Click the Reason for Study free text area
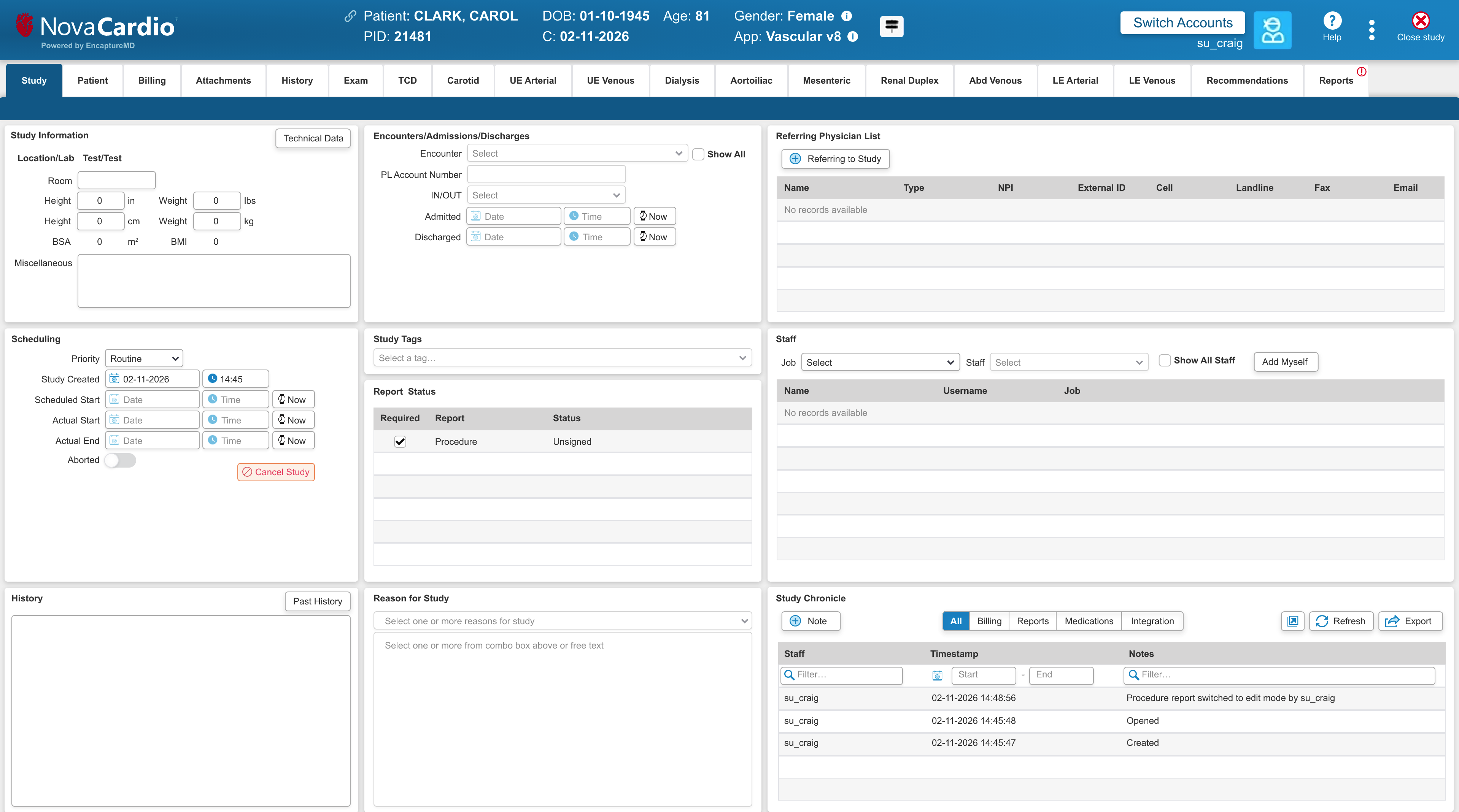This screenshot has height=812, width=1459. pyautogui.click(x=563, y=718)
